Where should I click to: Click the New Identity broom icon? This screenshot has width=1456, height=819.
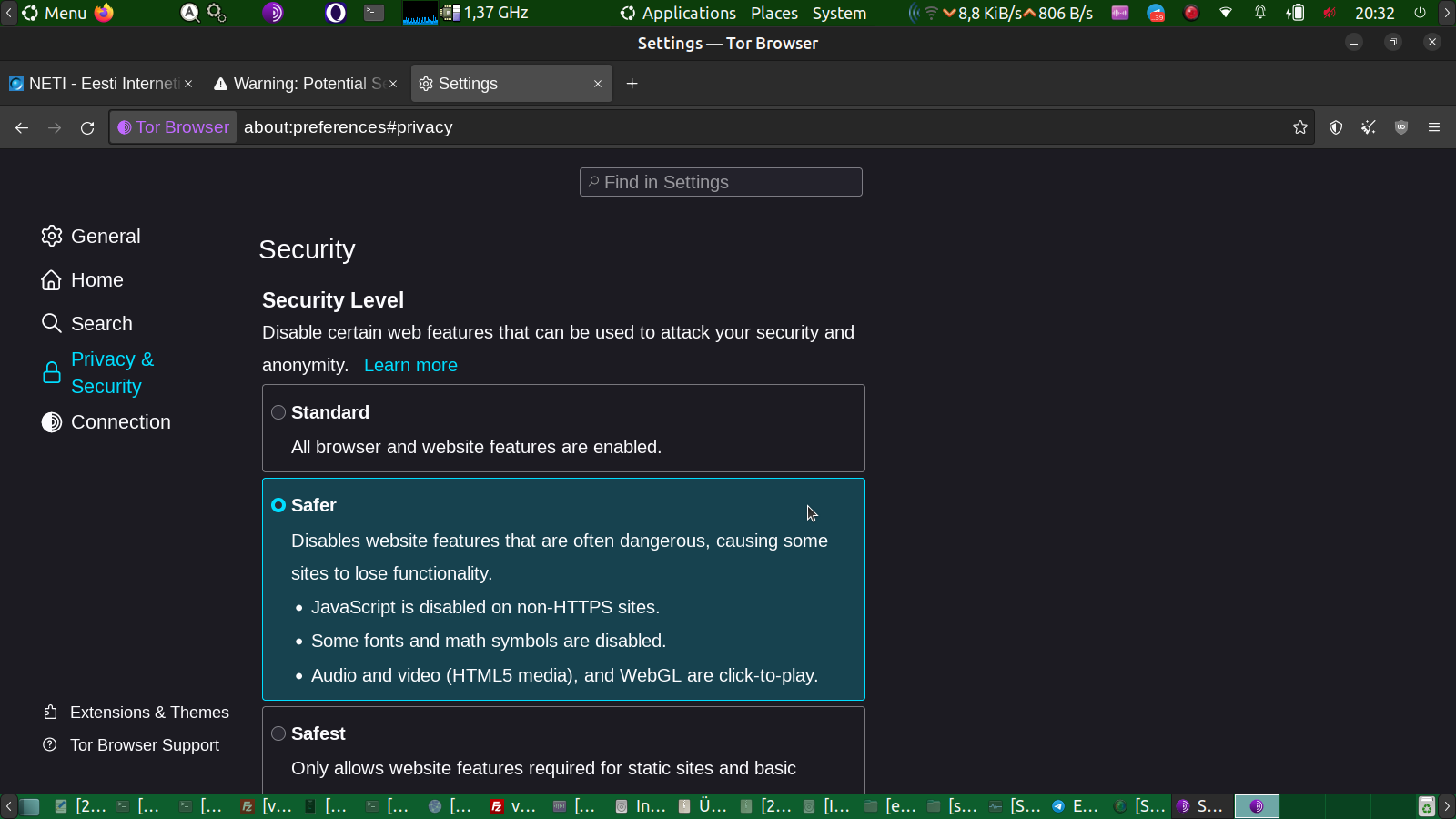(x=1369, y=127)
